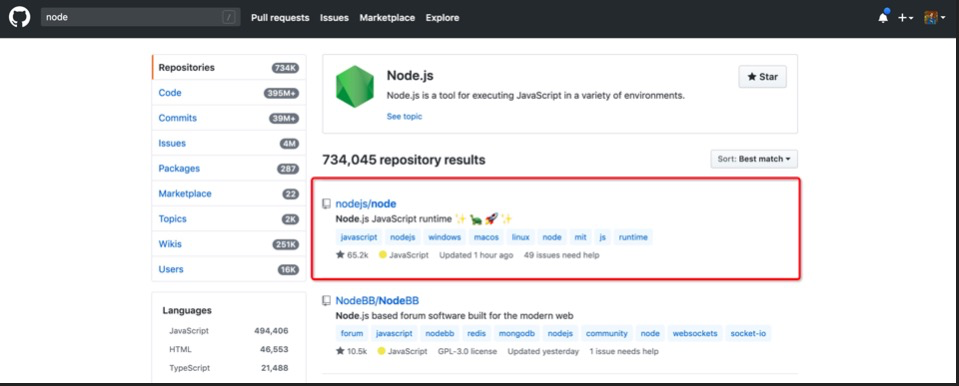Screen dimensions: 959x386
Task: Click the js topic tag
Action: (603, 237)
